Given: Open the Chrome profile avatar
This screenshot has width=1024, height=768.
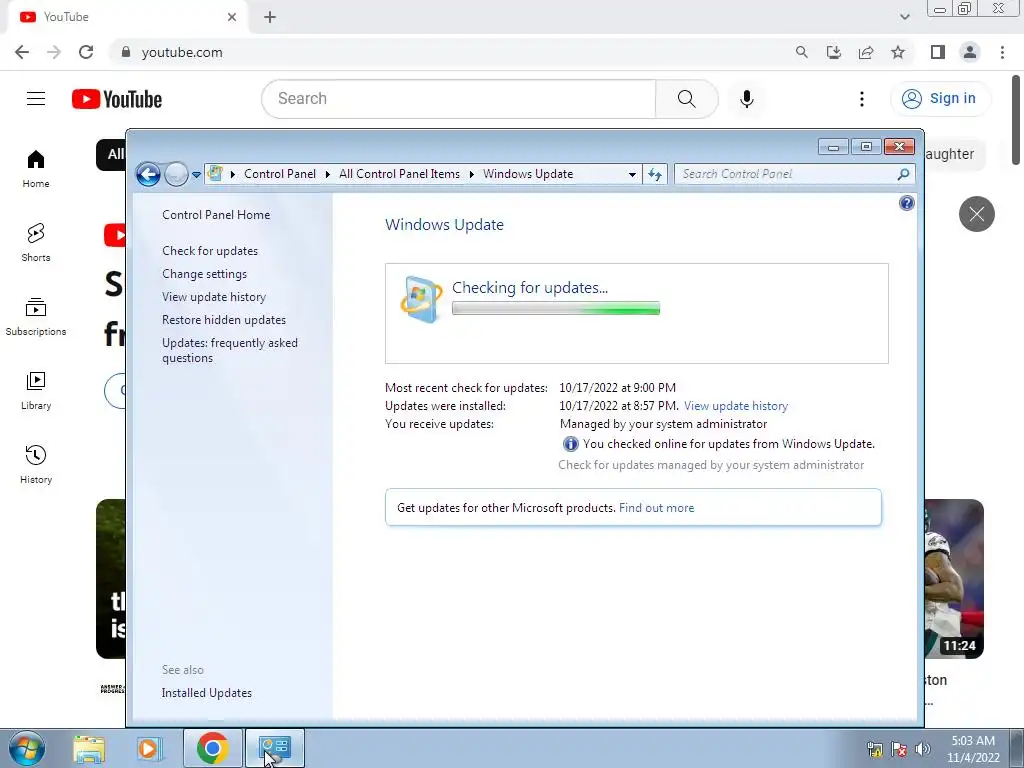Looking at the screenshot, I should (970, 52).
